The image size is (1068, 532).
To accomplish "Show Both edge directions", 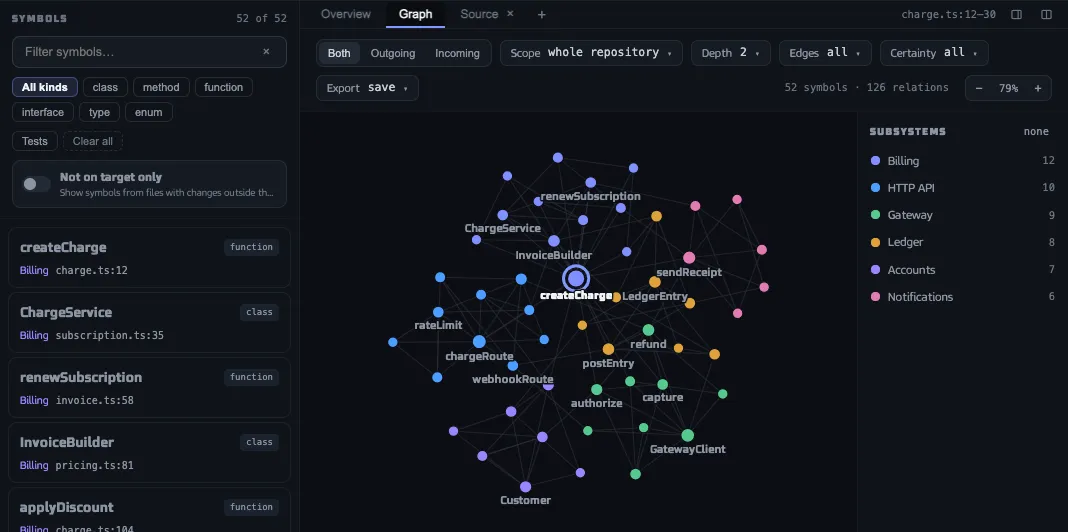I will coord(339,53).
